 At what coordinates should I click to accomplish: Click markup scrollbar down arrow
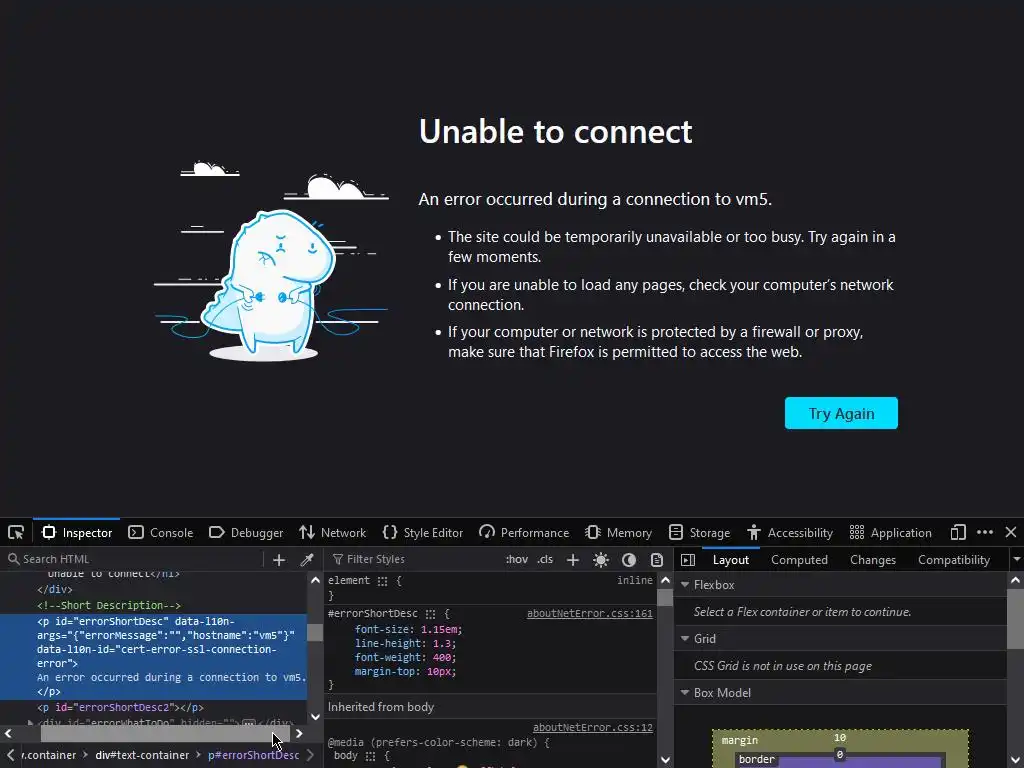[315, 716]
